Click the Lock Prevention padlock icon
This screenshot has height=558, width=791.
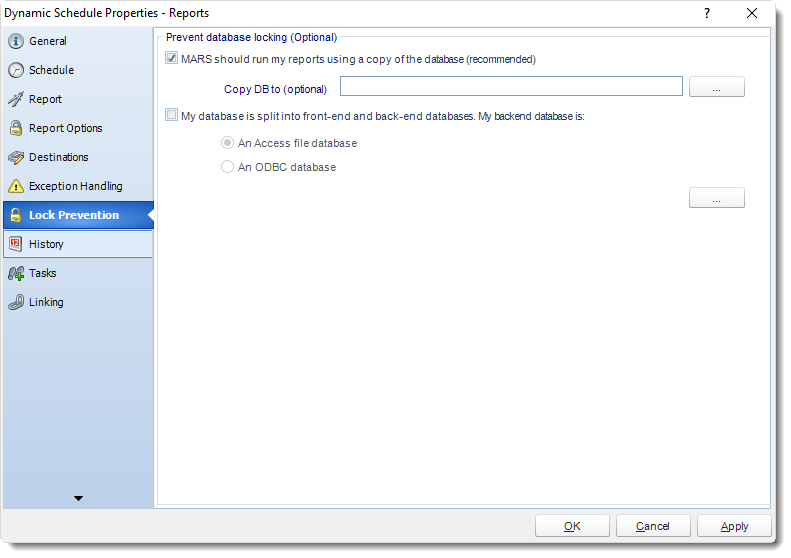click(16, 215)
